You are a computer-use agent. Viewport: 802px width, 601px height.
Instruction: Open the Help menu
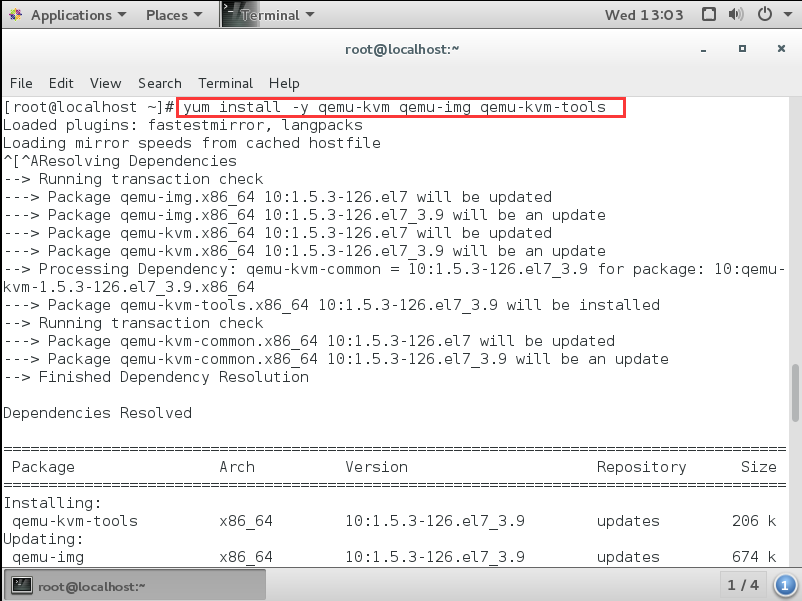[284, 83]
